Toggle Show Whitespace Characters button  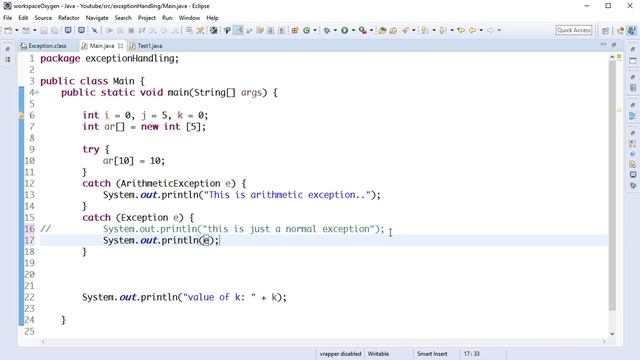(281, 30)
